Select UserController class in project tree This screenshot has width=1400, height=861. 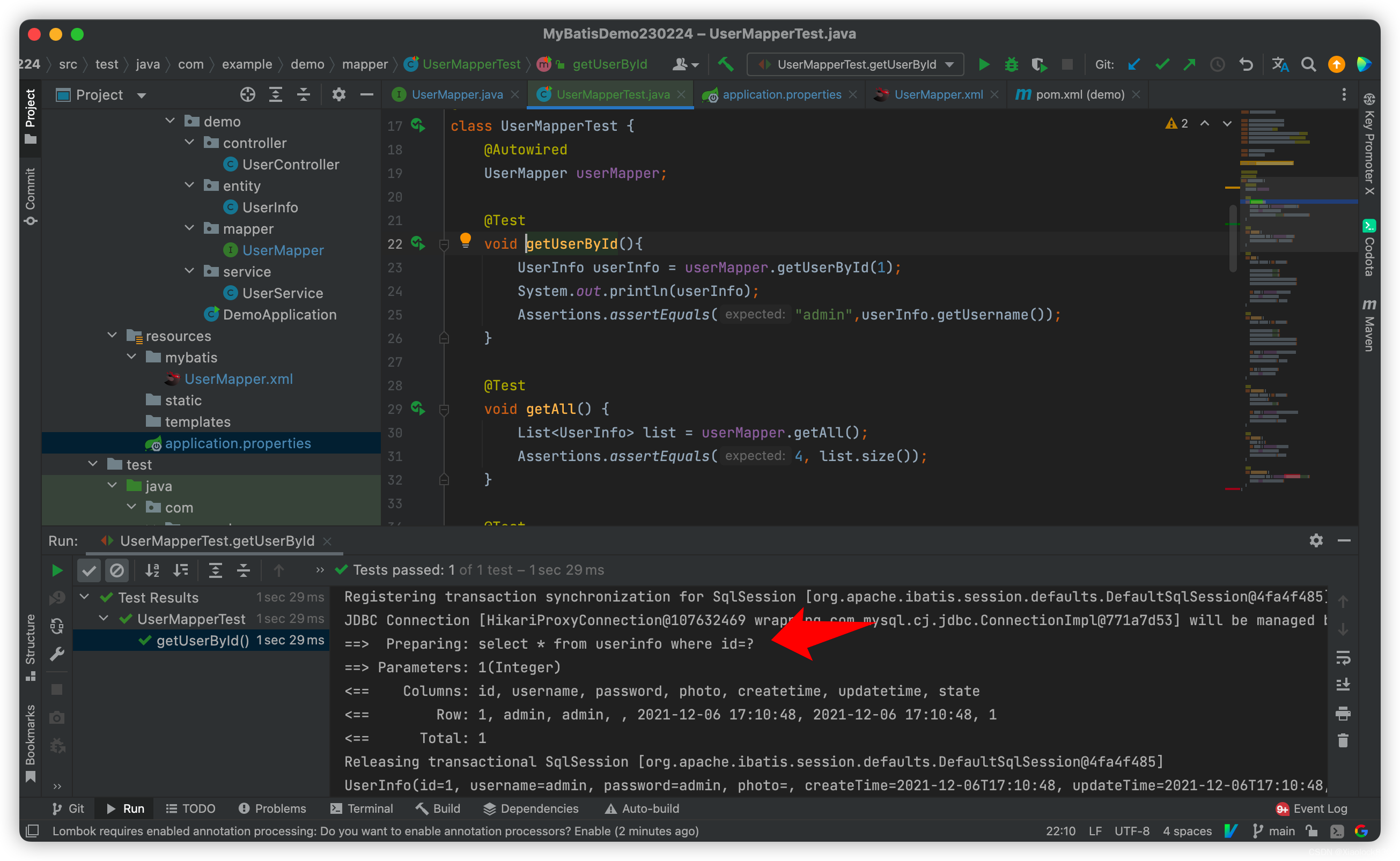click(x=291, y=164)
